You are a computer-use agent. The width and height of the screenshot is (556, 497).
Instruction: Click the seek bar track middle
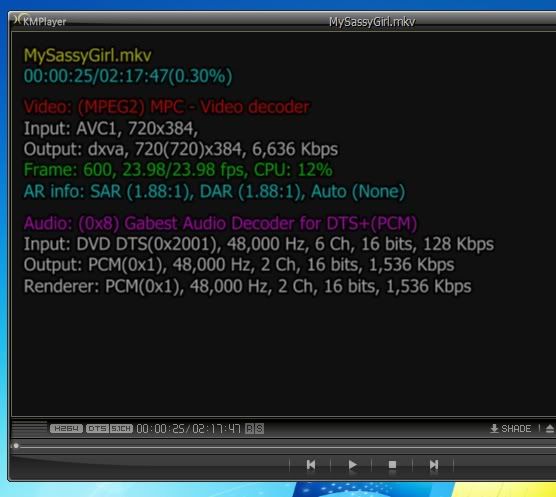pyautogui.click(x=284, y=446)
